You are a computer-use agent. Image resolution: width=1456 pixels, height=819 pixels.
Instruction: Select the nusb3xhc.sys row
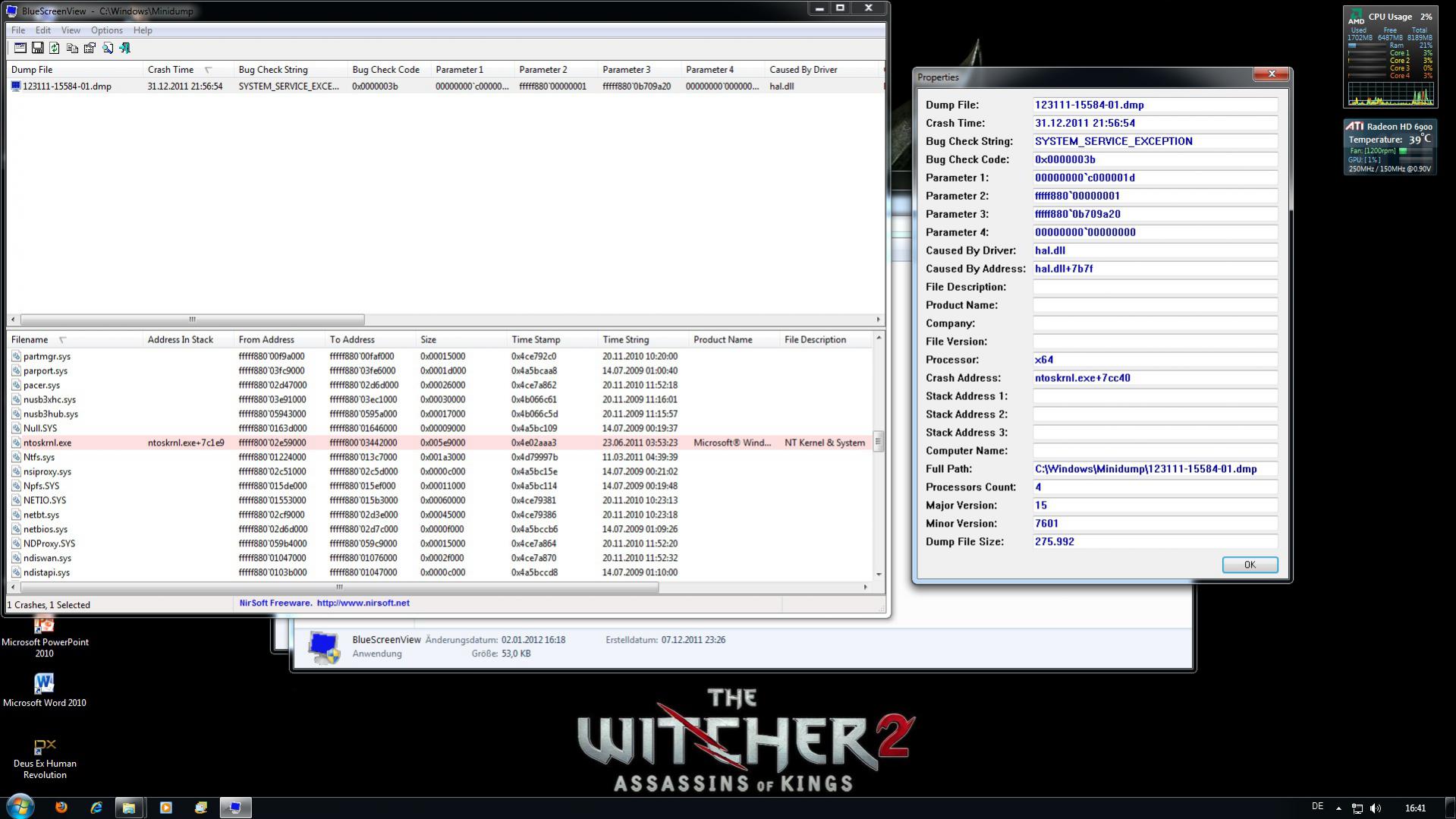click(x=440, y=400)
